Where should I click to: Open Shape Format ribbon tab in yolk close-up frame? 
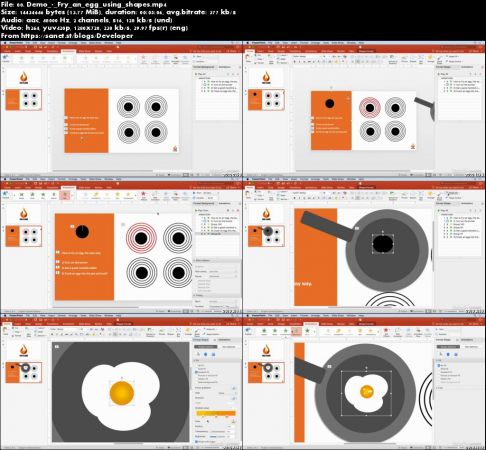[x=124, y=324]
